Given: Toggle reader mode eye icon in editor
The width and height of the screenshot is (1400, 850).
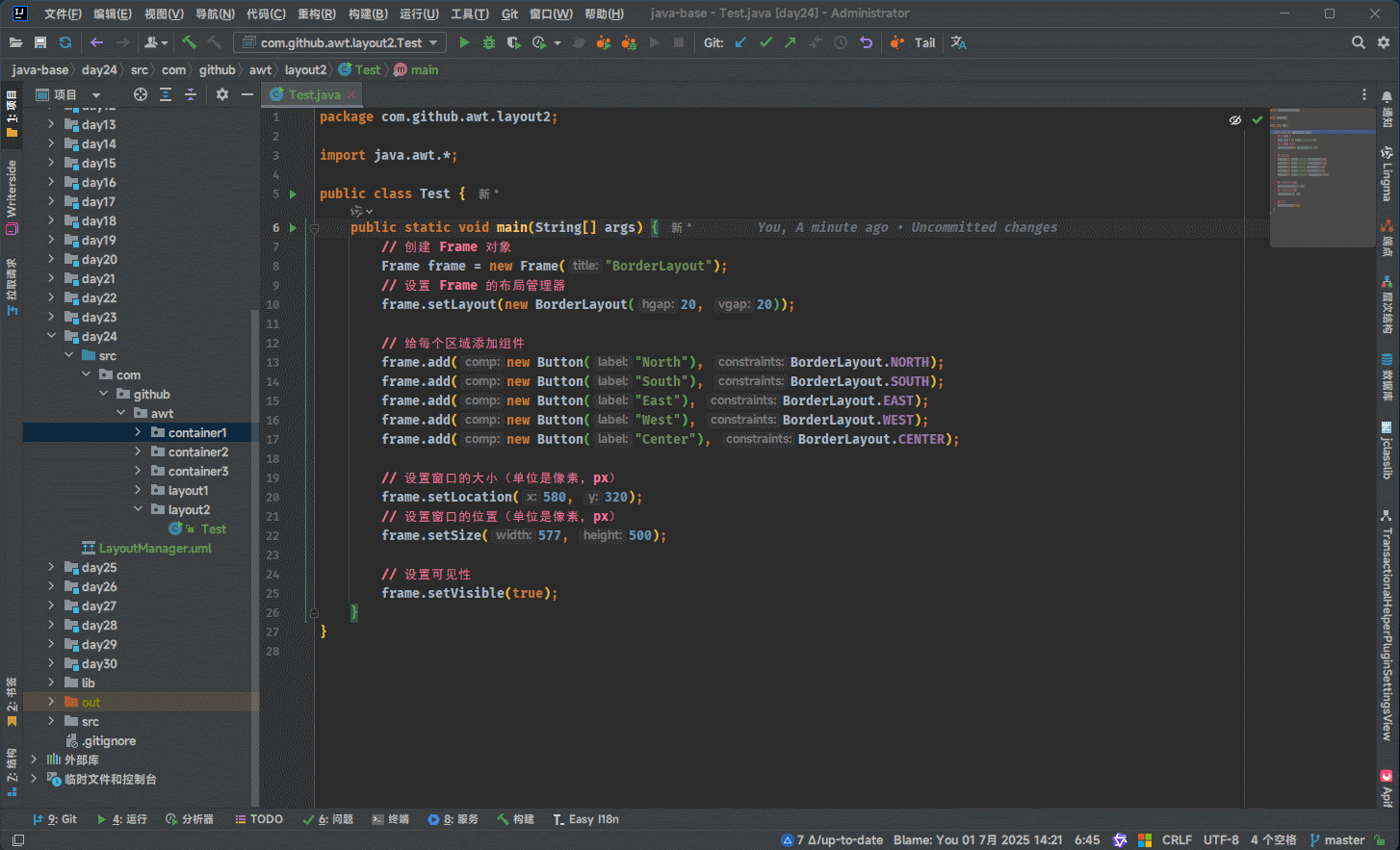Looking at the screenshot, I should (x=1235, y=120).
